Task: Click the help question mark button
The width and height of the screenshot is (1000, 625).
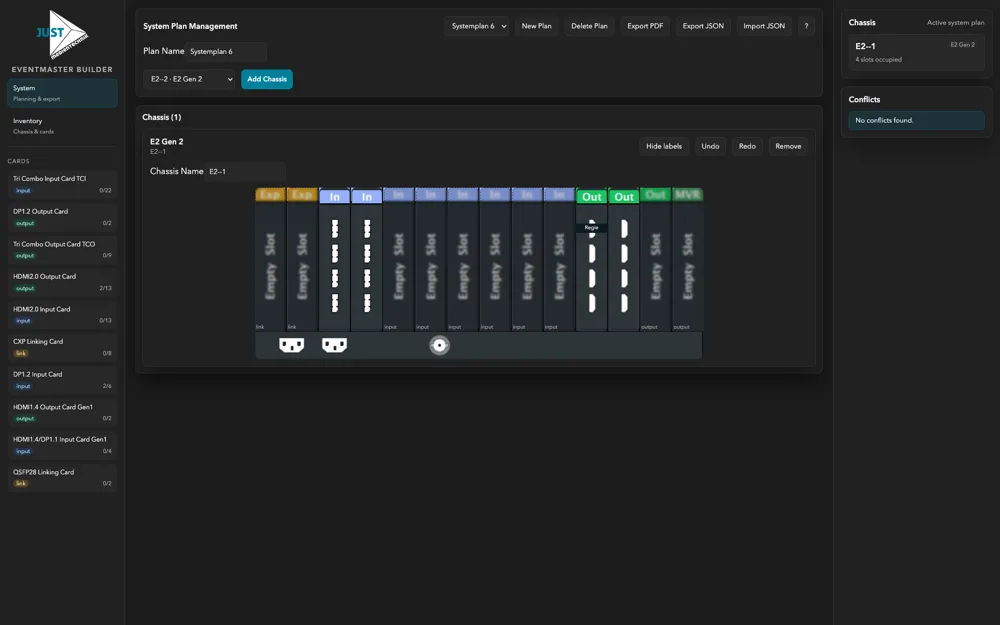Action: 806,26
